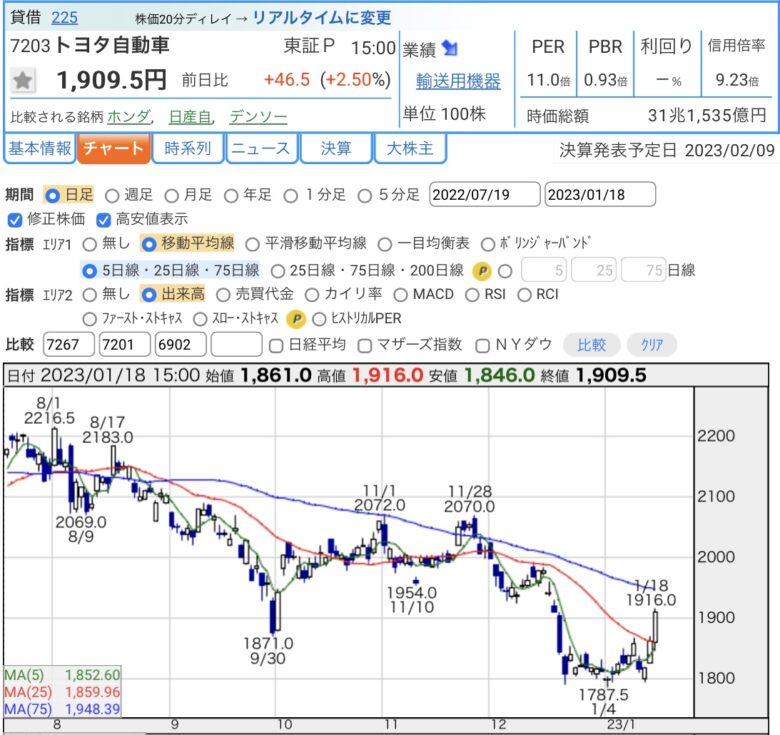780x735 pixels.
Task: Select the ファースト・ストキャス indicator
Action: click(90, 319)
